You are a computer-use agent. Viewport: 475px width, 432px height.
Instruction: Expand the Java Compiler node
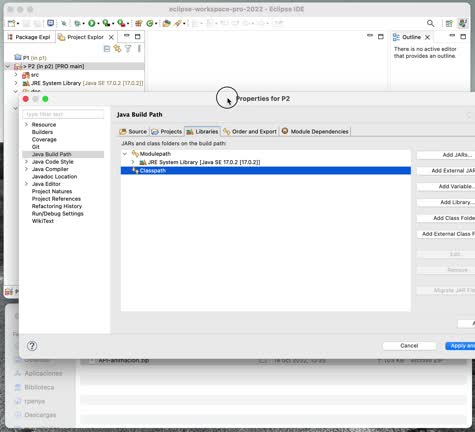point(26,169)
